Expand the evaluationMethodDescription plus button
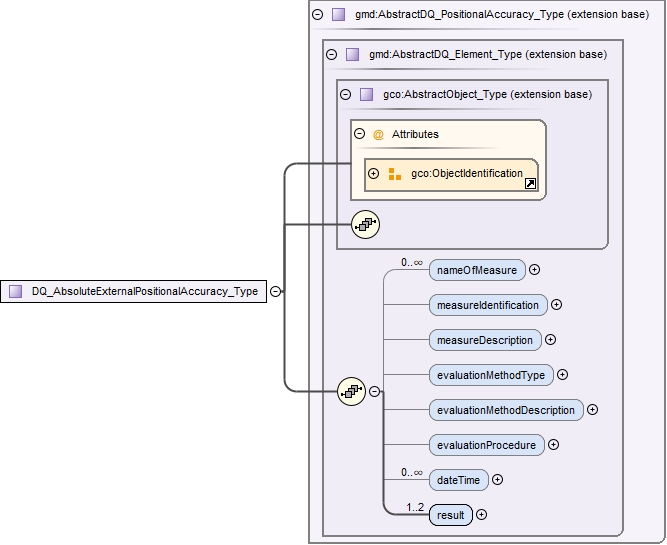667x545 pixels. point(592,409)
